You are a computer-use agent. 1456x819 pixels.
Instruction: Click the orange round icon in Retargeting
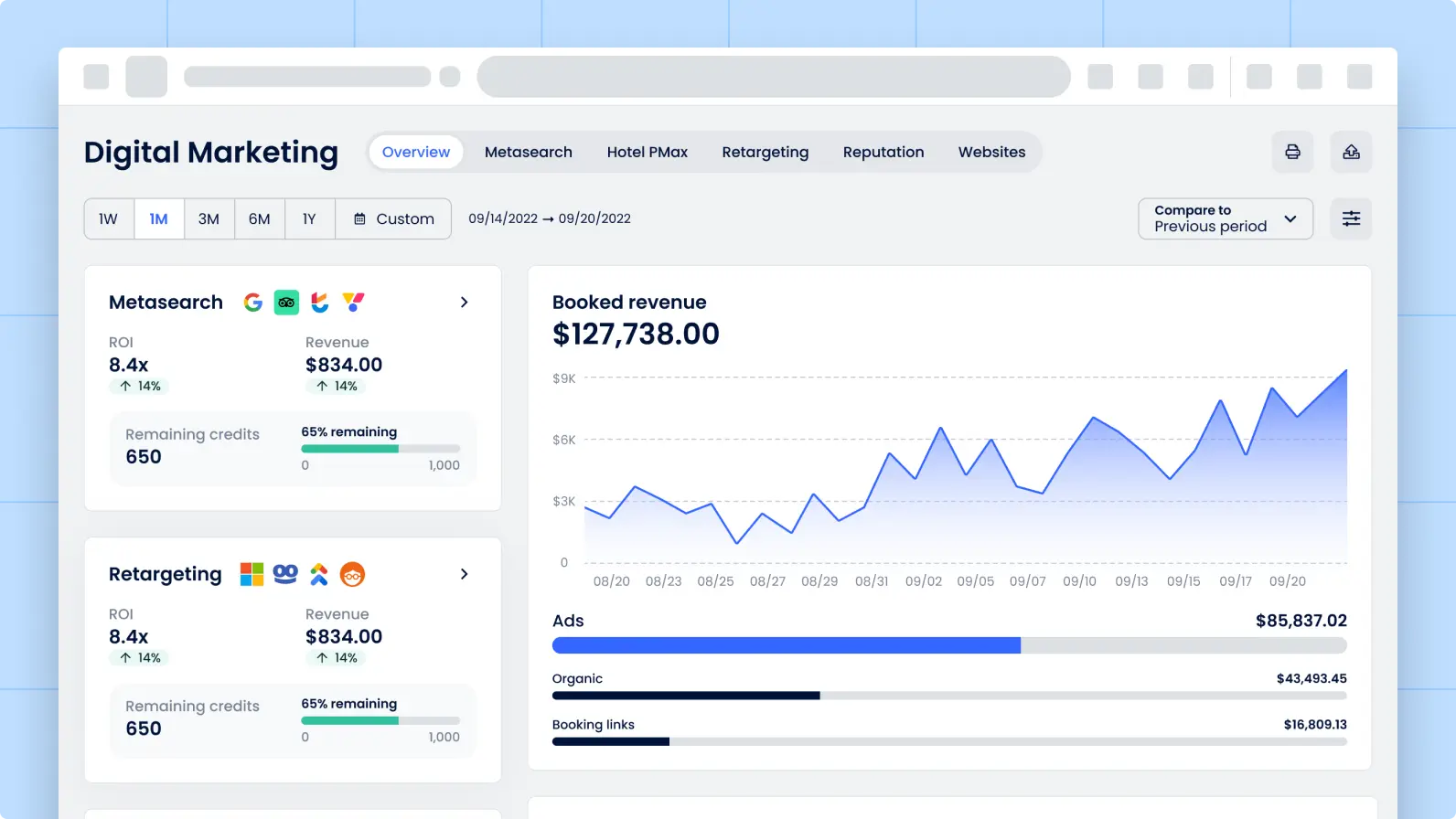(x=352, y=574)
